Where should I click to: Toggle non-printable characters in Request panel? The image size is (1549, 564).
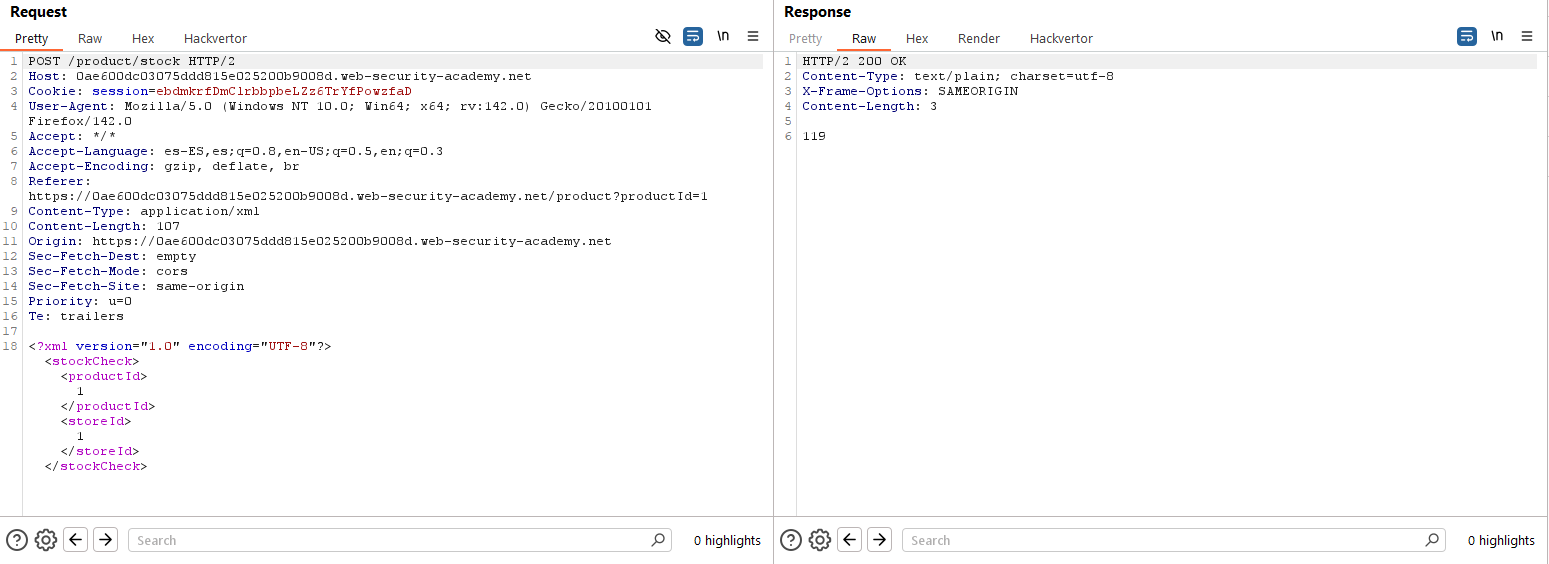click(723, 37)
